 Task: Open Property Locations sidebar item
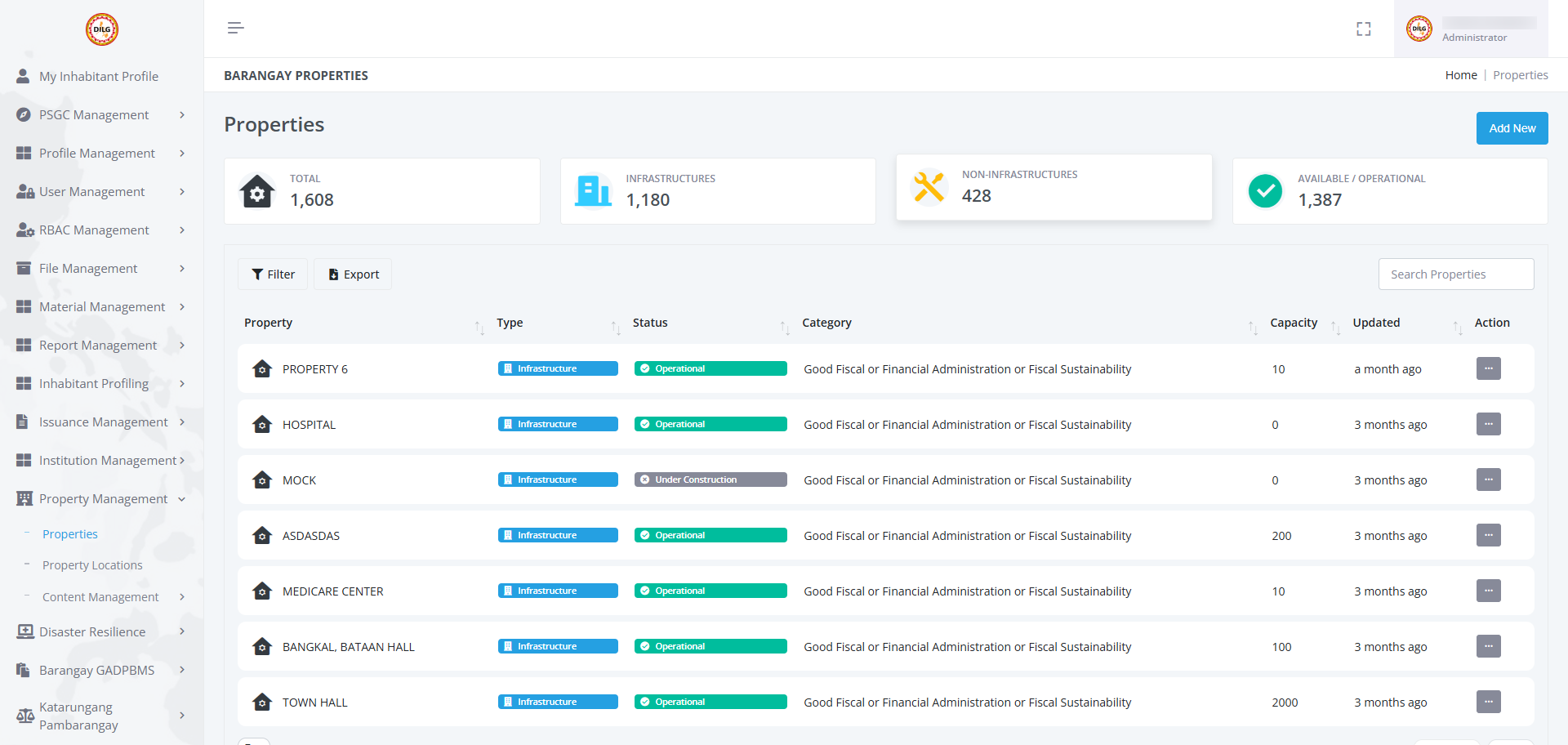92,565
